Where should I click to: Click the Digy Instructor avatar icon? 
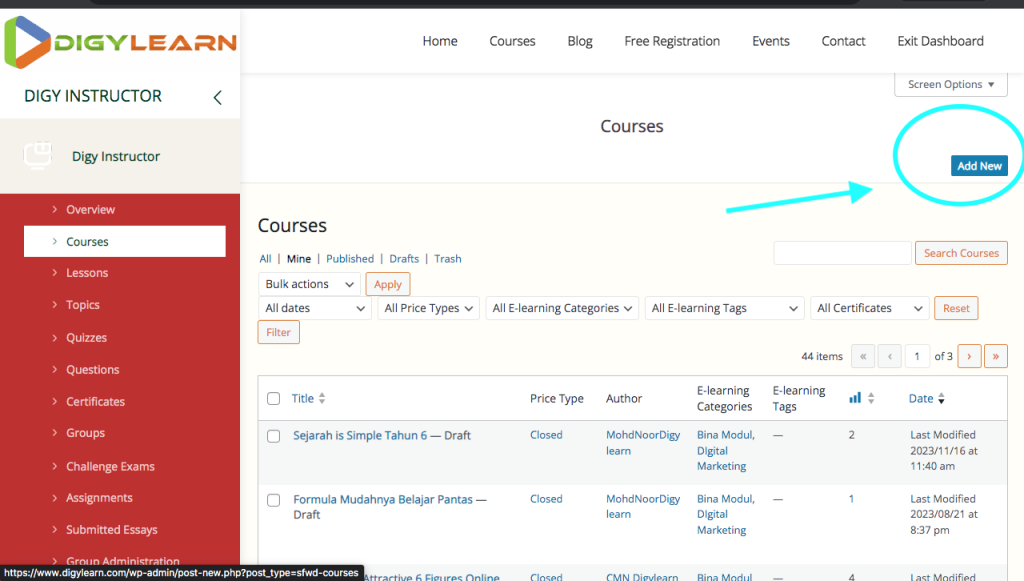point(38,156)
